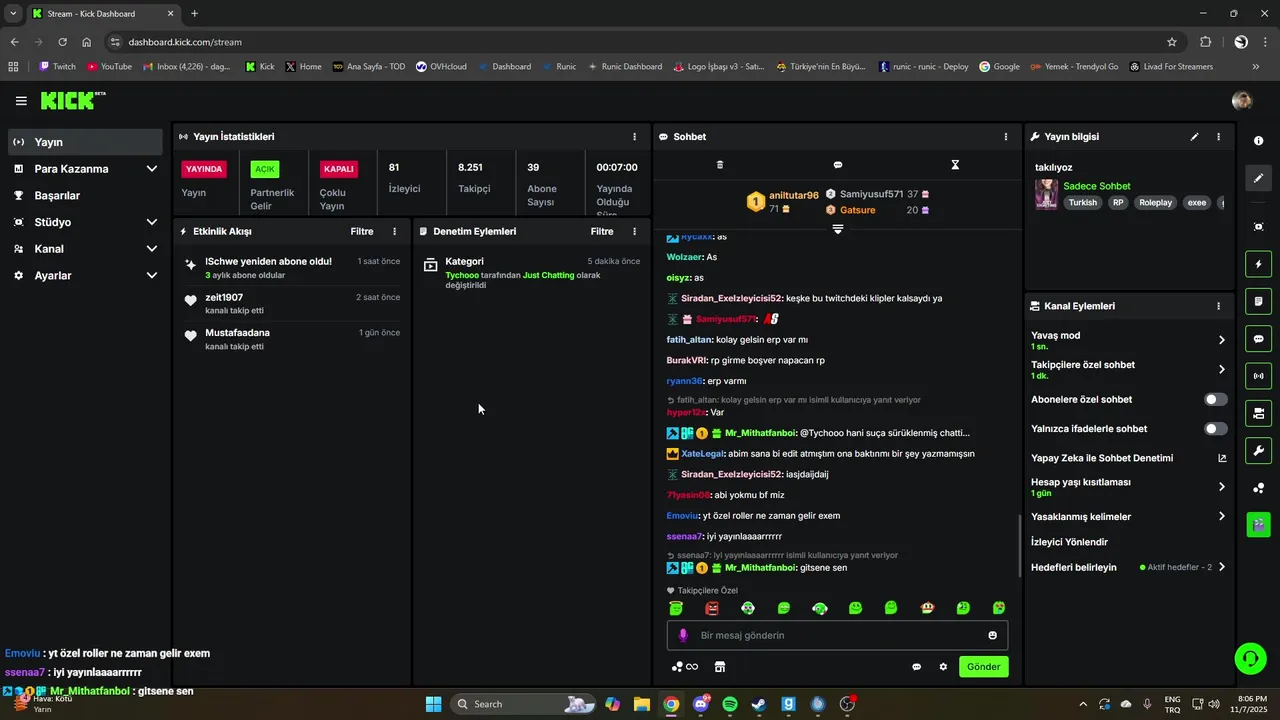
Task: Toggle Yalnızca ifadelerle sohbet switch
Action: click(x=1215, y=429)
